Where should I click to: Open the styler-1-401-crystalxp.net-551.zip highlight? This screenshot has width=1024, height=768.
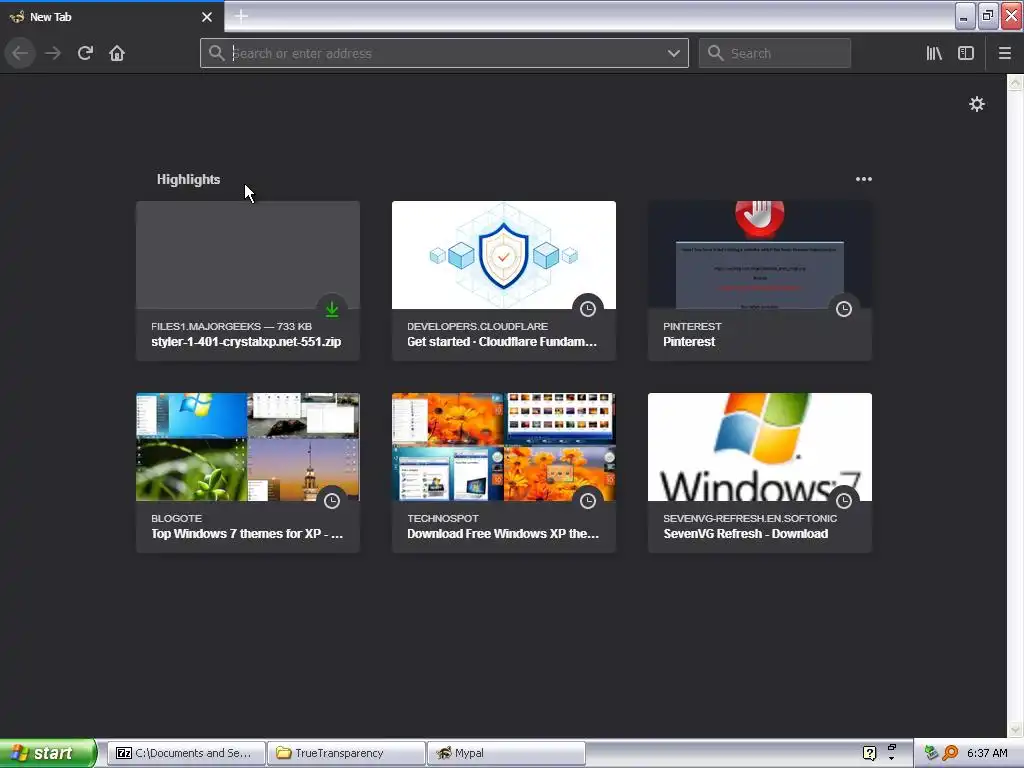(246, 342)
